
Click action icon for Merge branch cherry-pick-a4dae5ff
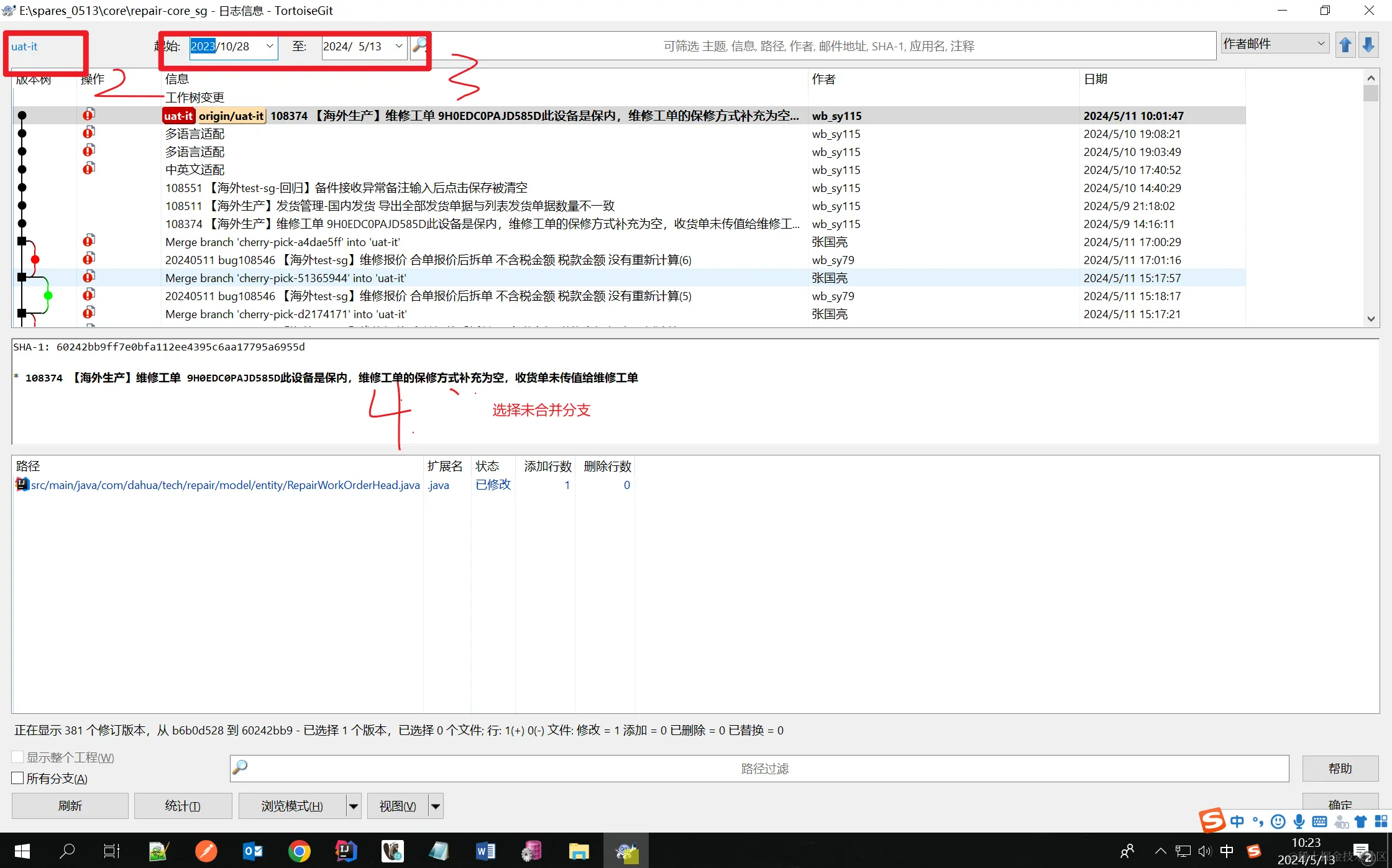pyautogui.click(x=89, y=241)
